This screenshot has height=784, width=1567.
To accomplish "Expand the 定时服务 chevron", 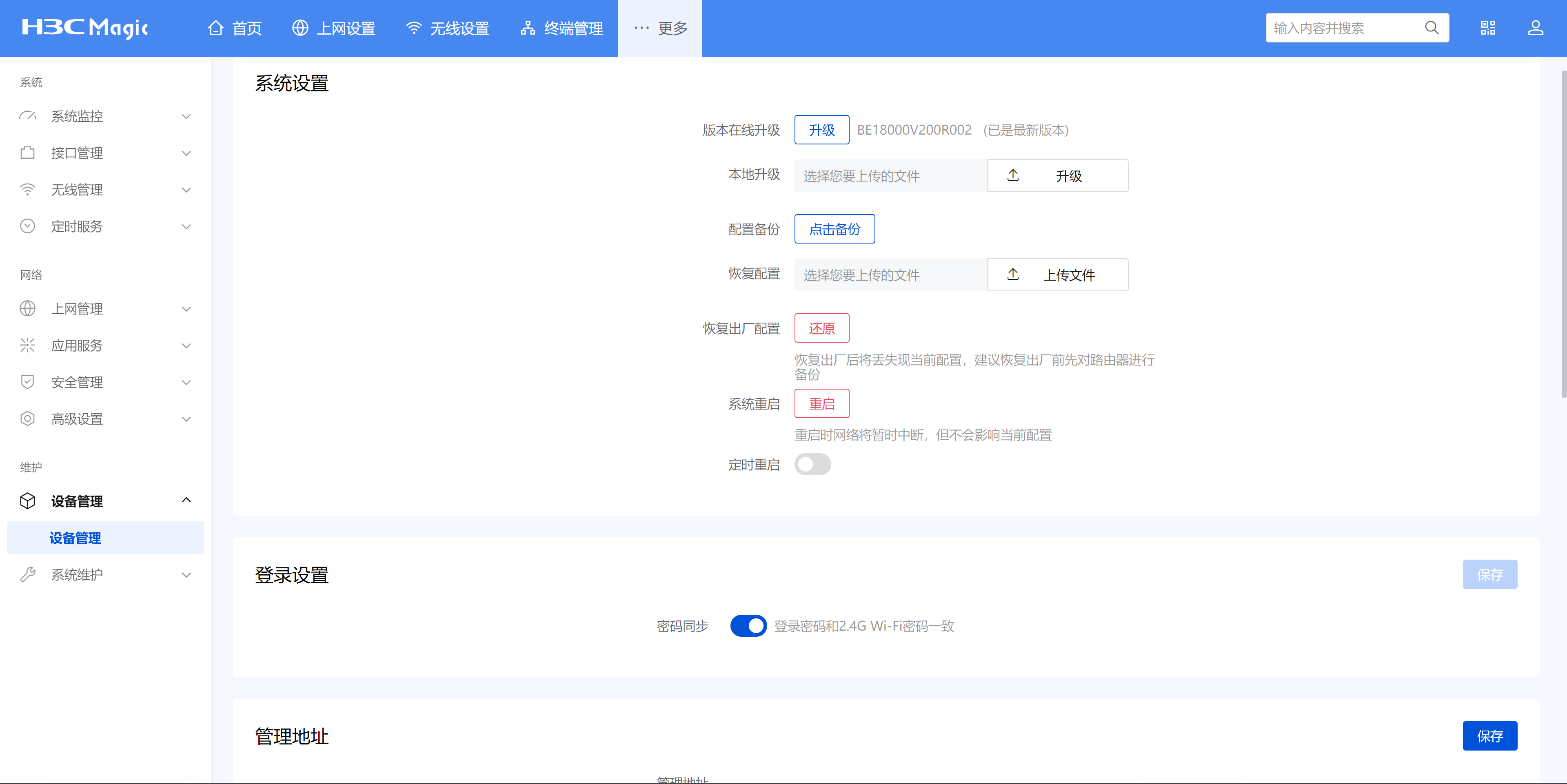I will click(x=187, y=226).
